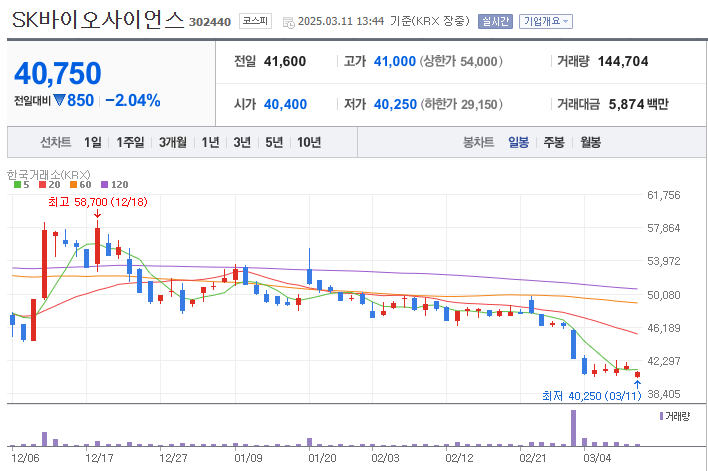Click the 선차트 section label
Screen dimensions: 708x471
(x=56, y=142)
